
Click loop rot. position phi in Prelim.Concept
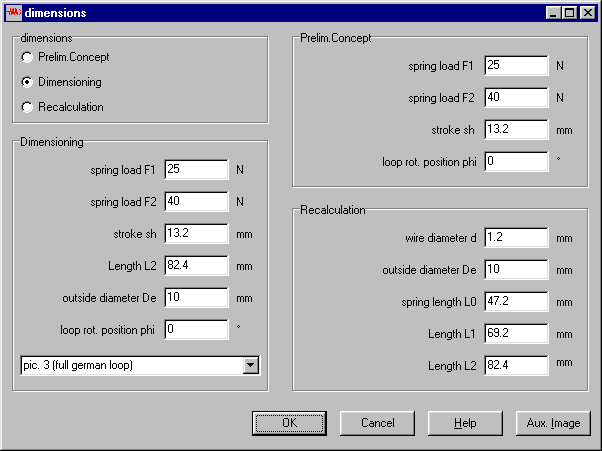516,162
